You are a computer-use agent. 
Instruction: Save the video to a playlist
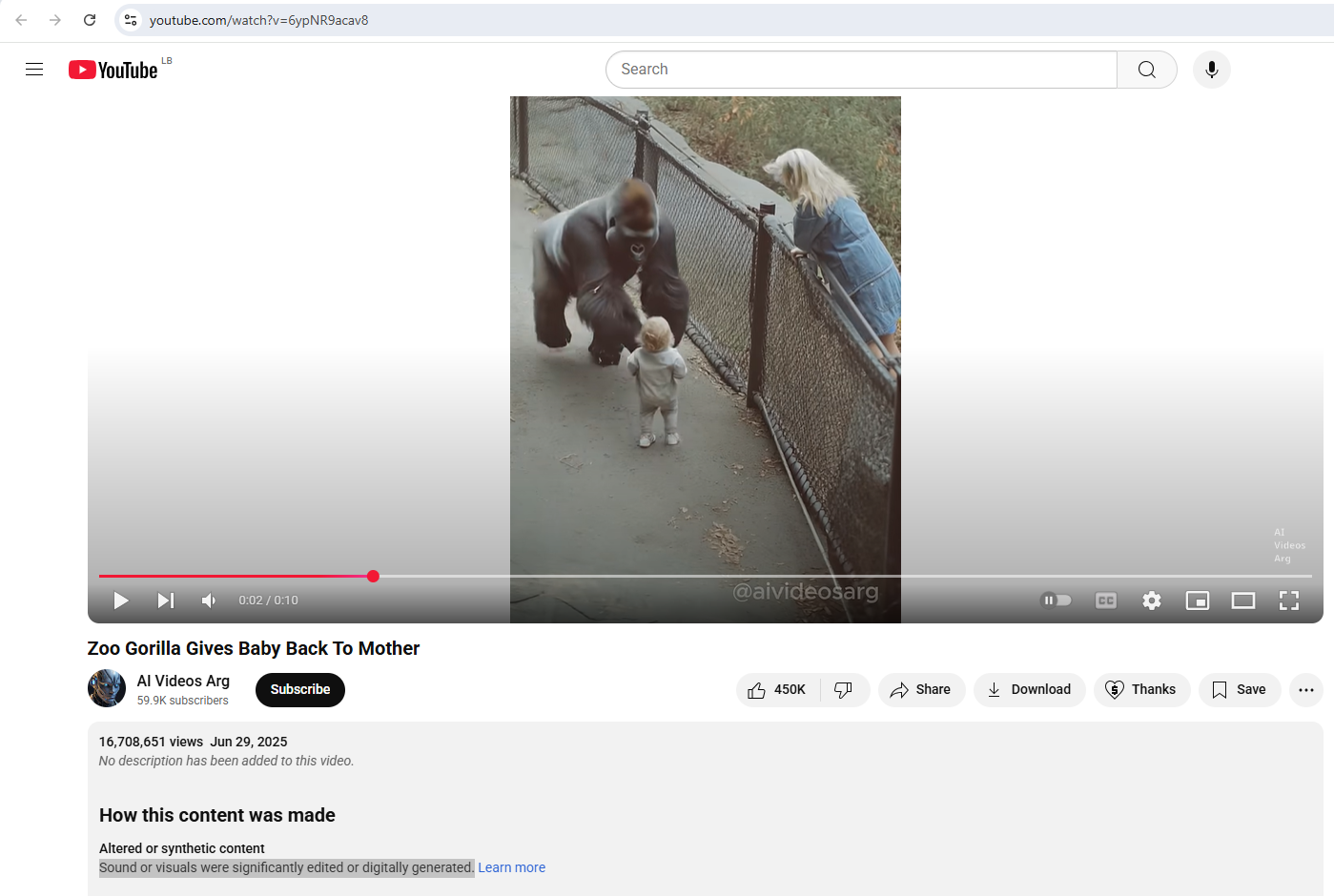1239,689
